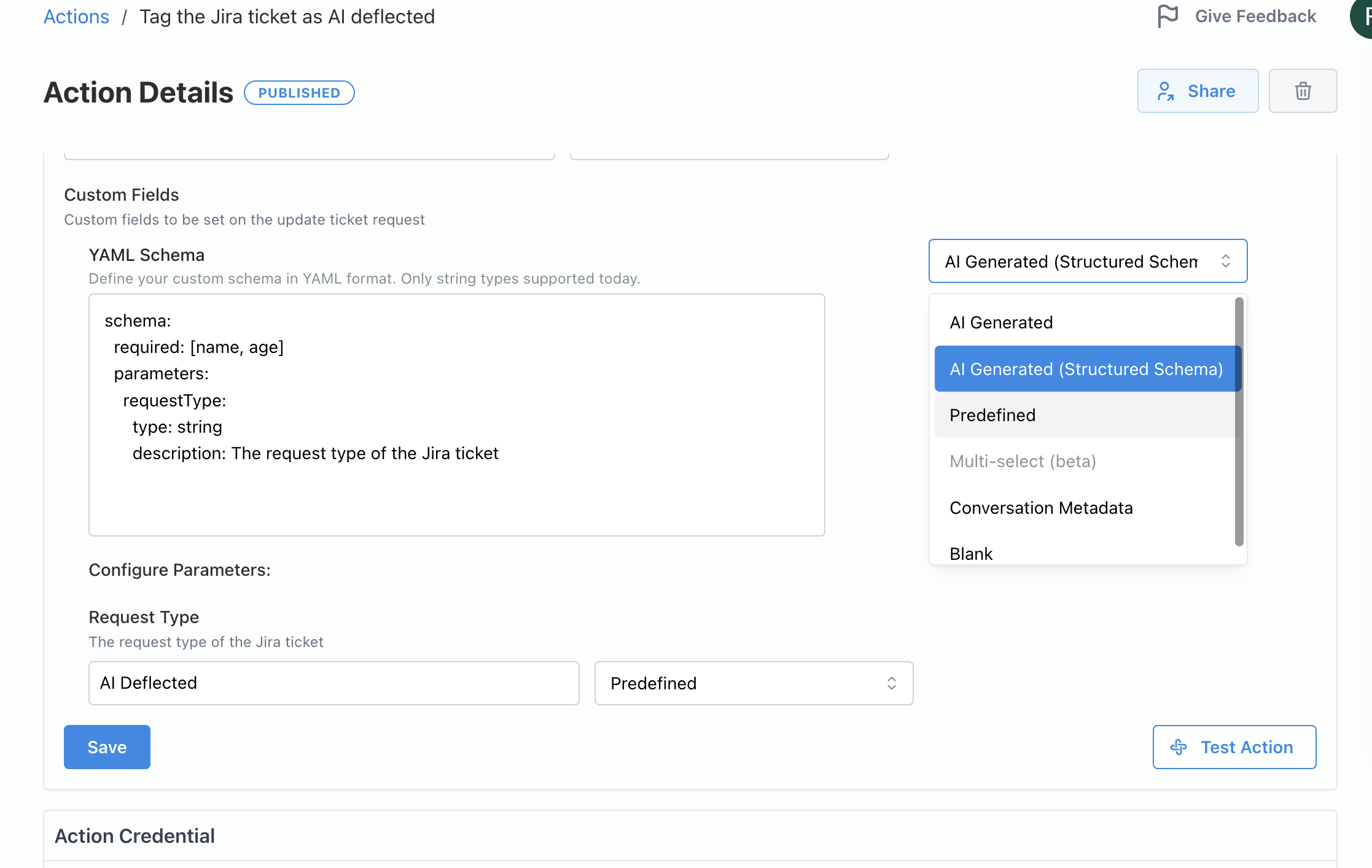The height and width of the screenshot is (868, 1372).
Task: Go to Actions breadcrumb link
Action: pos(76,17)
